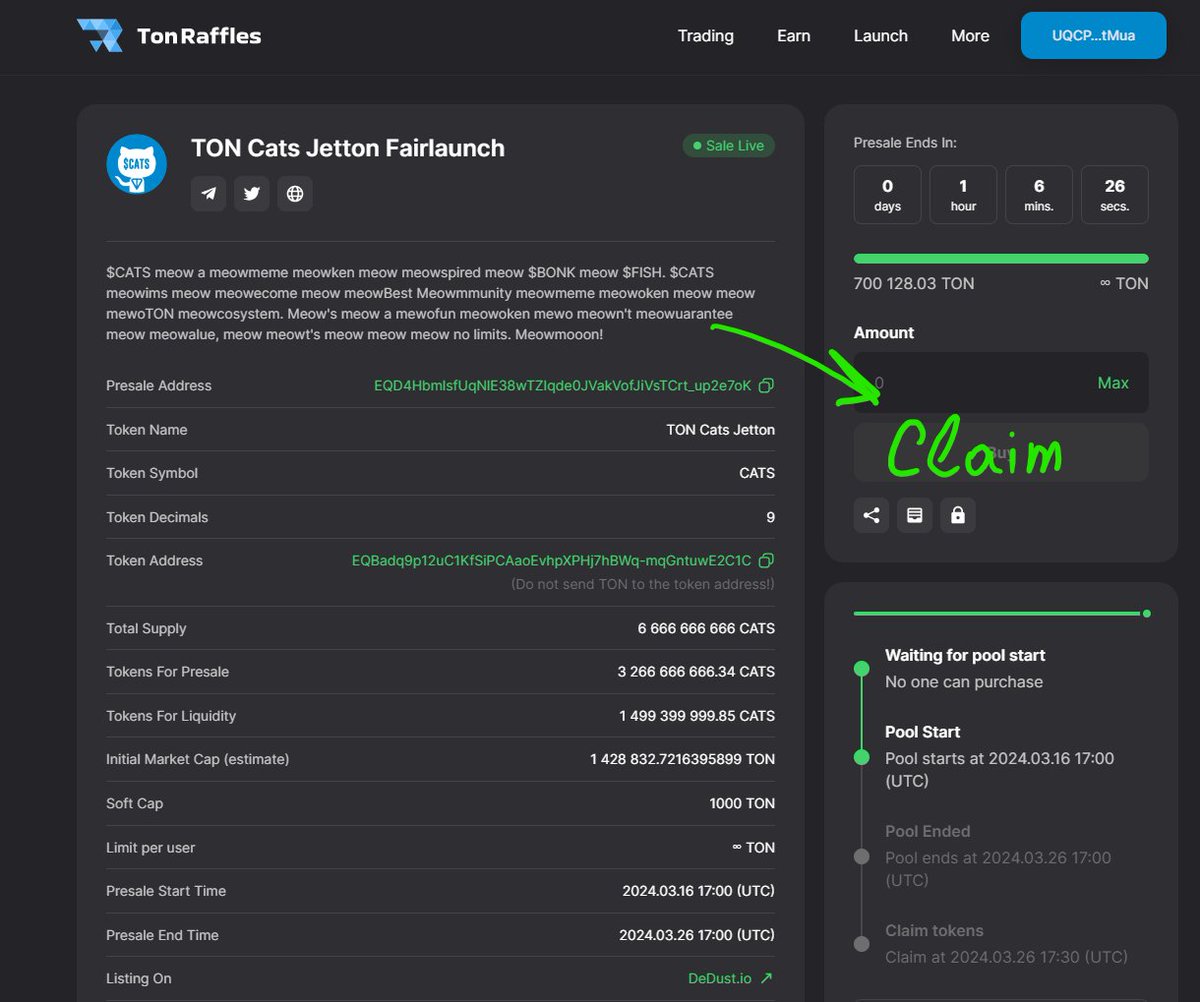1200x1002 pixels.
Task: Click the Token Symbol value CATS
Action: pos(757,473)
